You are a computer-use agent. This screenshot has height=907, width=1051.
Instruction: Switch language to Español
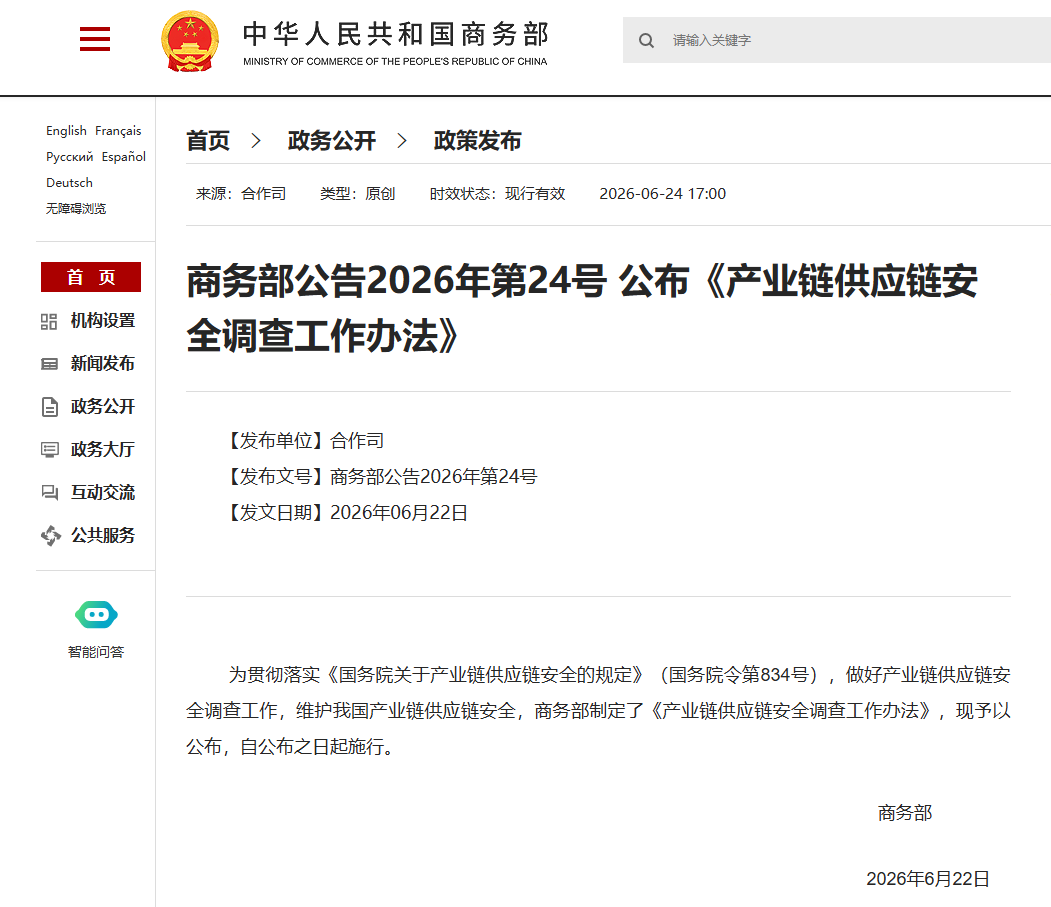[x=123, y=157]
